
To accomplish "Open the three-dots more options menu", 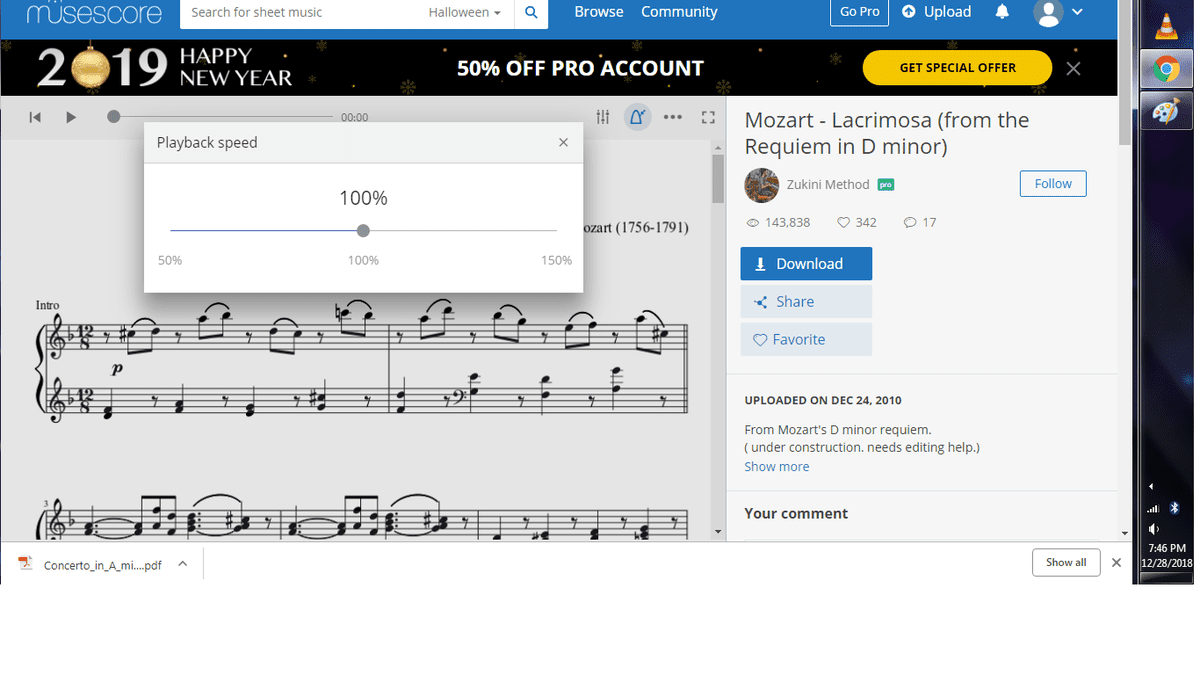I will click(673, 117).
